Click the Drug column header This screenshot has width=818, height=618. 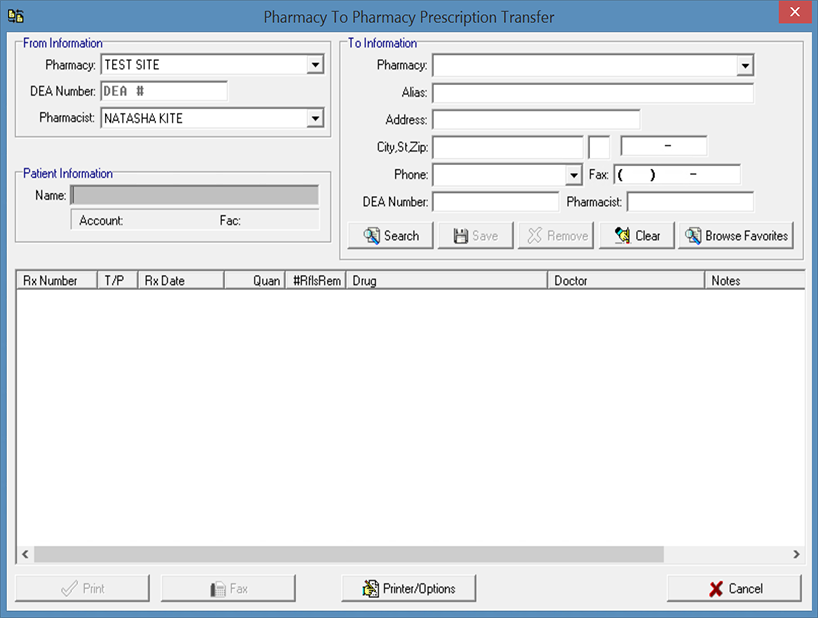(x=445, y=281)
